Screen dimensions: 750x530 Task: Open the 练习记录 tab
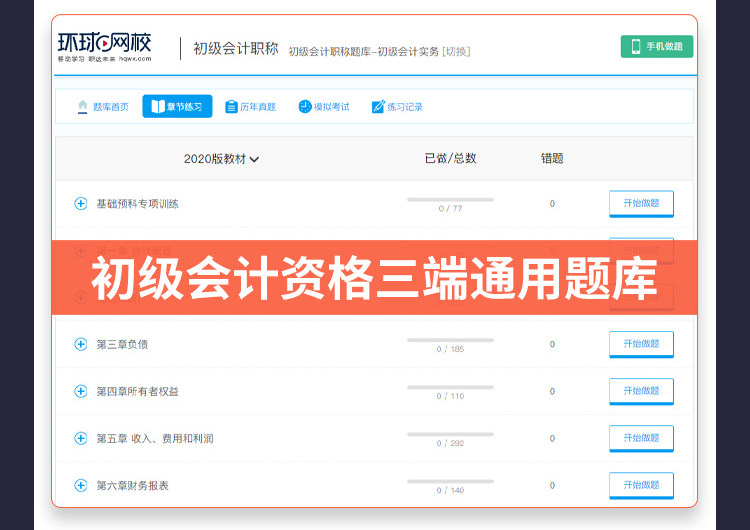coord(397,107)
